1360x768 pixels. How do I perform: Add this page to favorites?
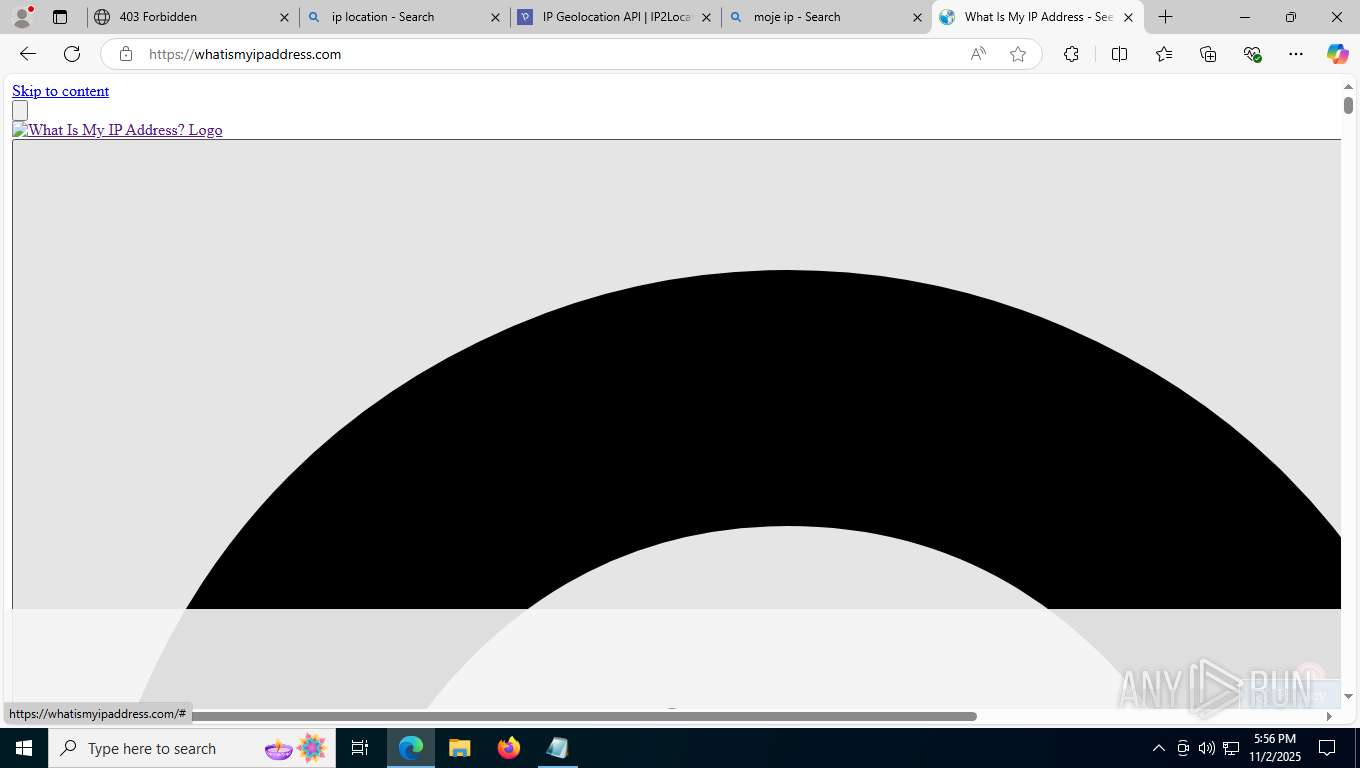1018,54
